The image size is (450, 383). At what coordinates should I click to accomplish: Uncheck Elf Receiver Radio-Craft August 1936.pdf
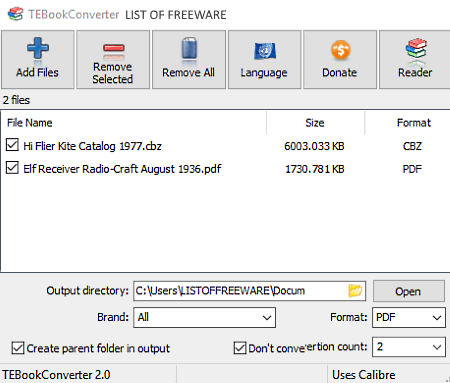(12, 168)
